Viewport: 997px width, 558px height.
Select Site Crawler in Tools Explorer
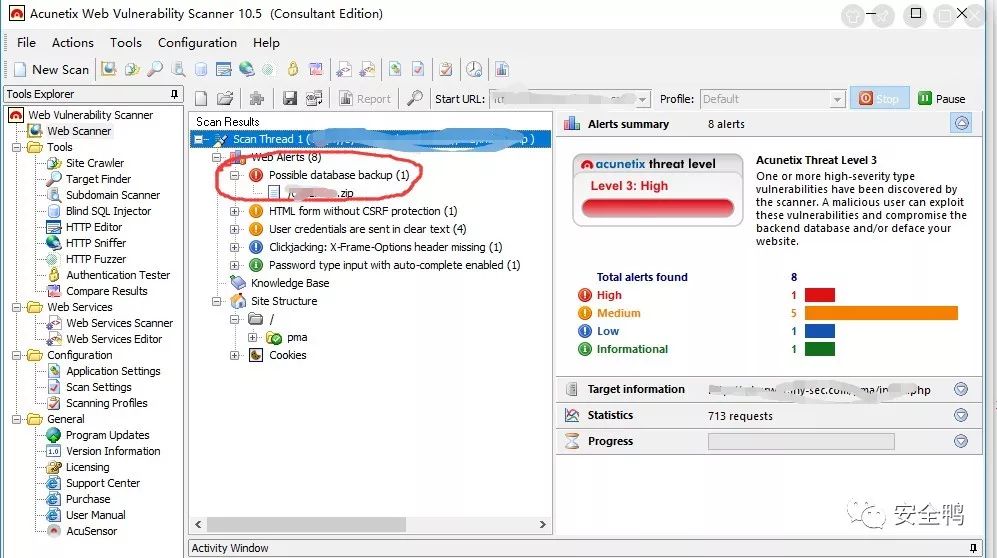95,163
